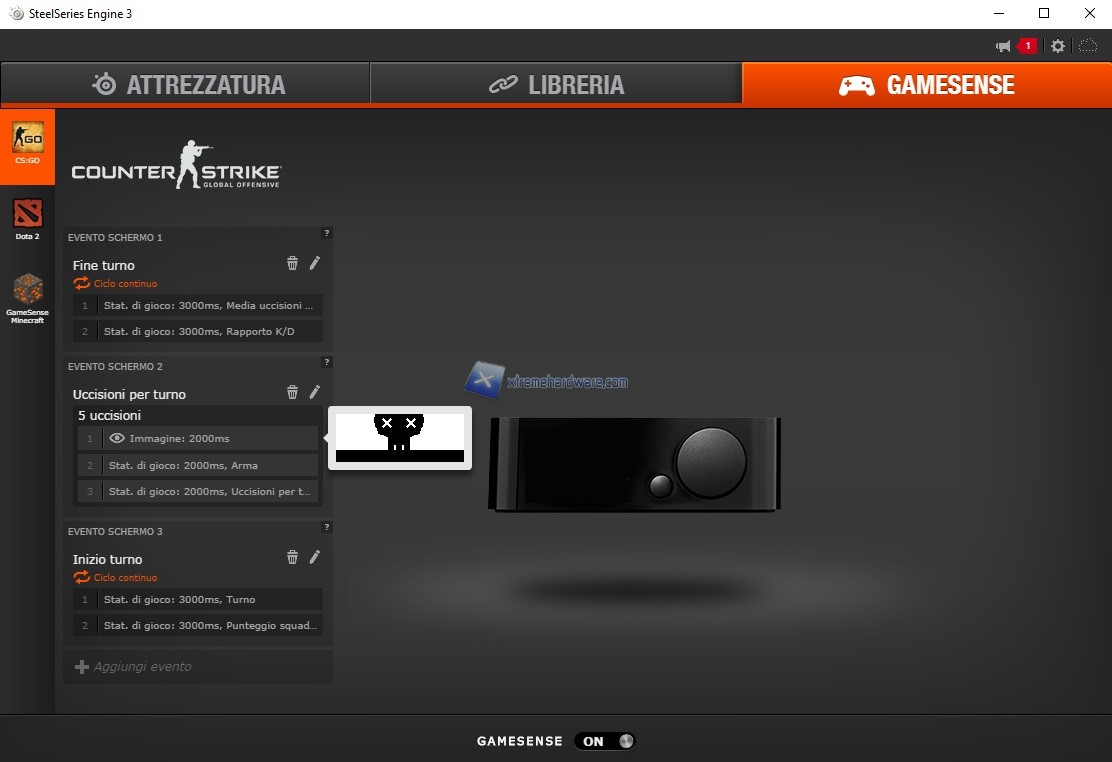The image size is (1112, 762).
Task: Open the GameSense Minecraft sidebar icon
Action: pos(27,297)
